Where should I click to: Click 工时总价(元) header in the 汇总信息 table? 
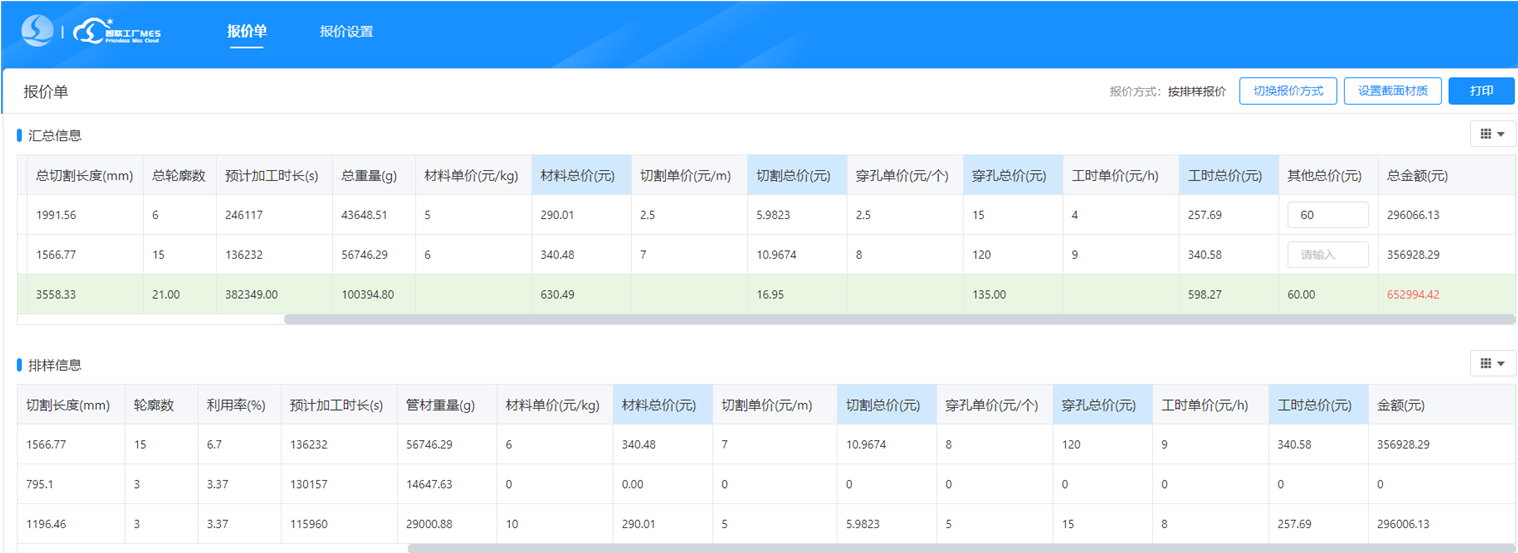pos(1226,176)
